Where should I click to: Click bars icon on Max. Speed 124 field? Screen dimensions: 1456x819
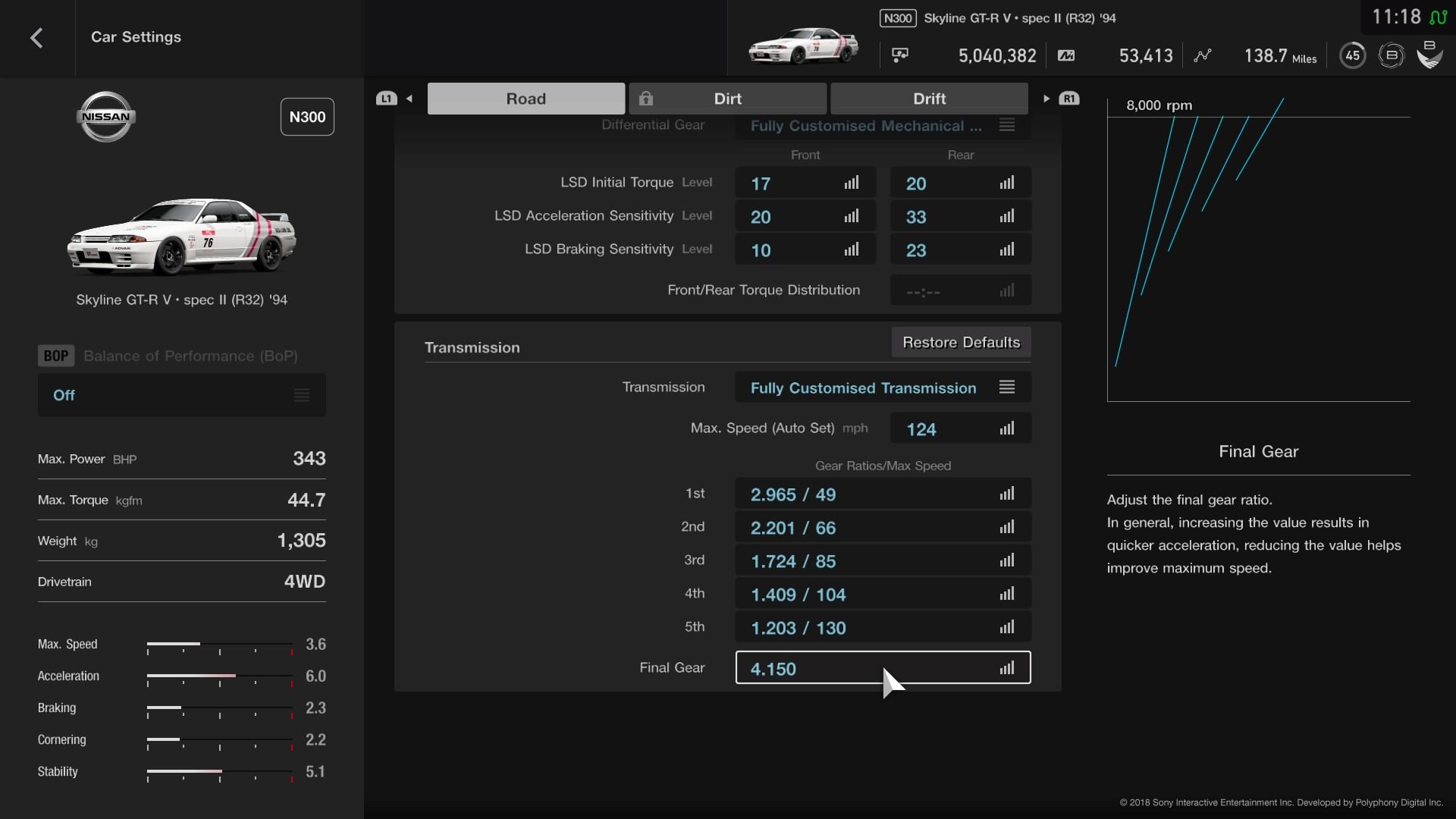1007,428
